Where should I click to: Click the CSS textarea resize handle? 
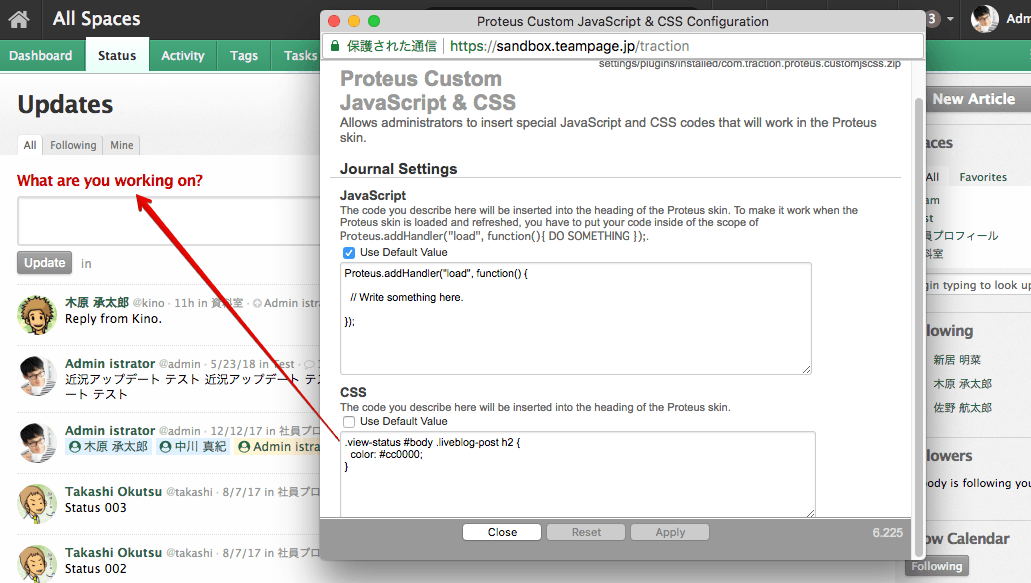coord(810,513)
